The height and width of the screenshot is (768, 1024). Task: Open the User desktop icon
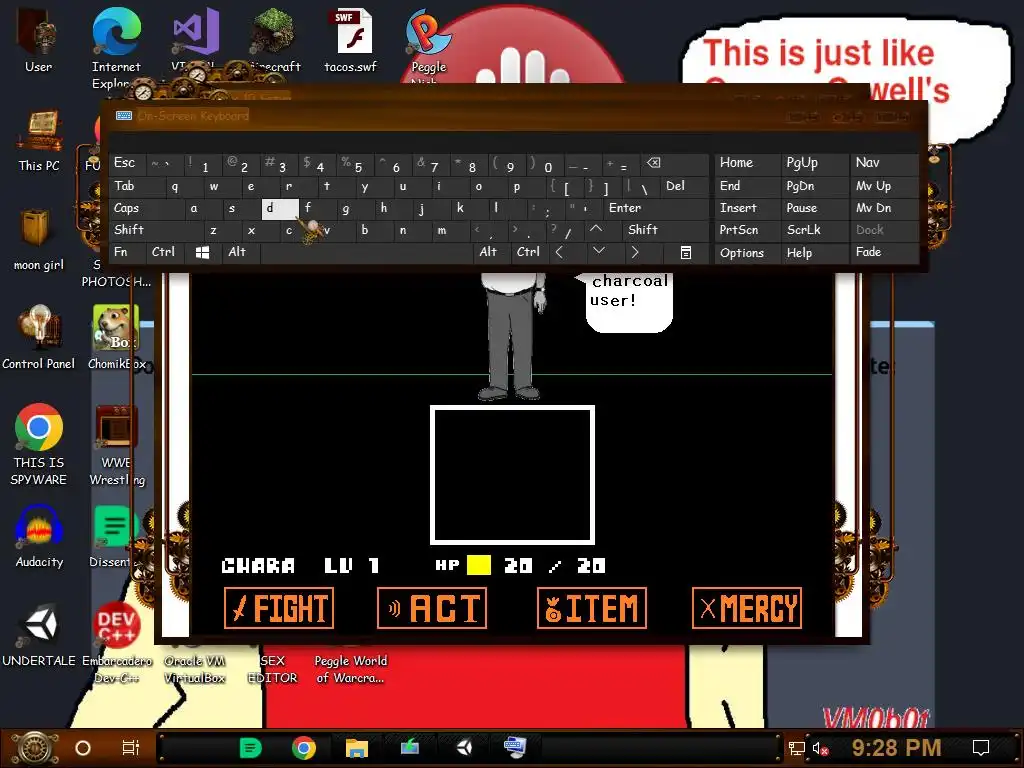[38, 39]
